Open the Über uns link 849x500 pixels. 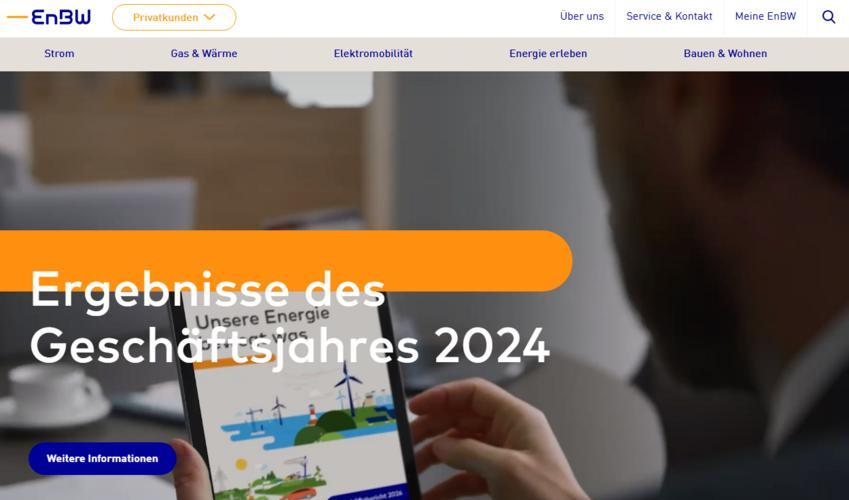point(582,16)
